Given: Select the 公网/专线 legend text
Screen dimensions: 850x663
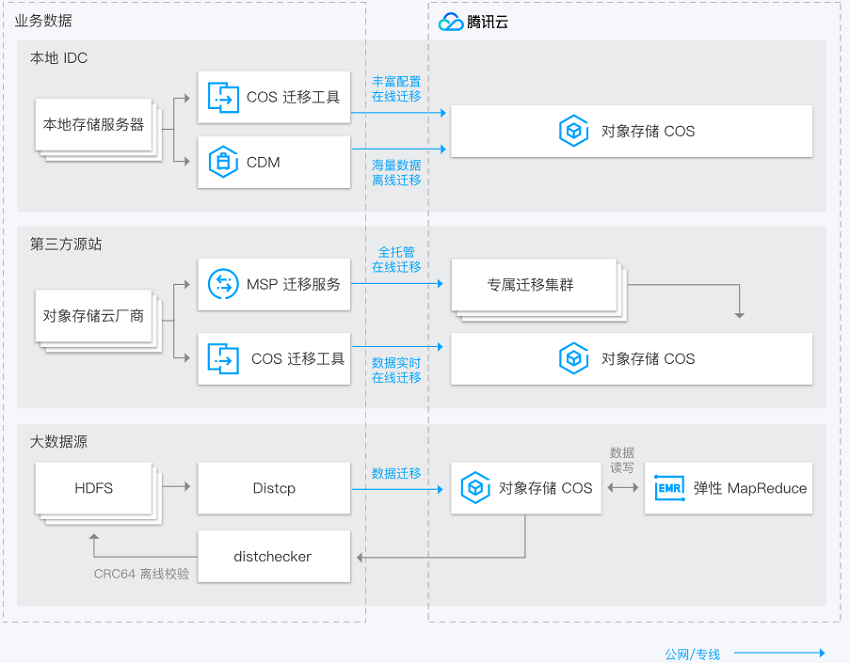Looking at the screenshot, I should coord(692,654).
